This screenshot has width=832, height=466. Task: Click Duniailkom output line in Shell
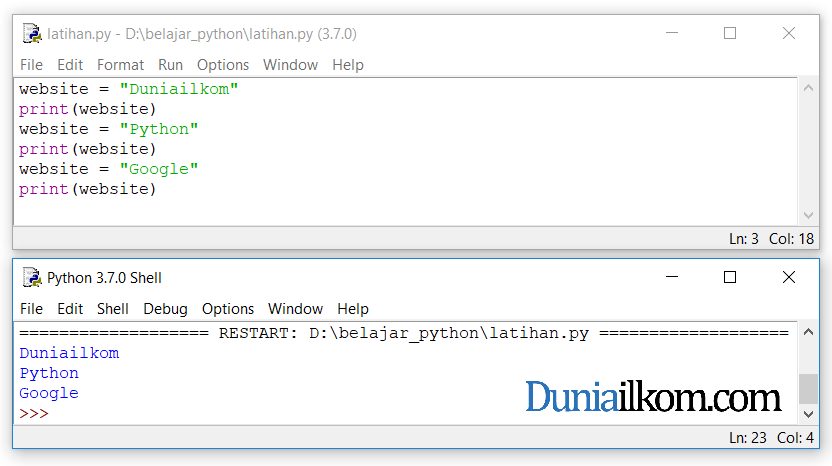tap(70, 353)
